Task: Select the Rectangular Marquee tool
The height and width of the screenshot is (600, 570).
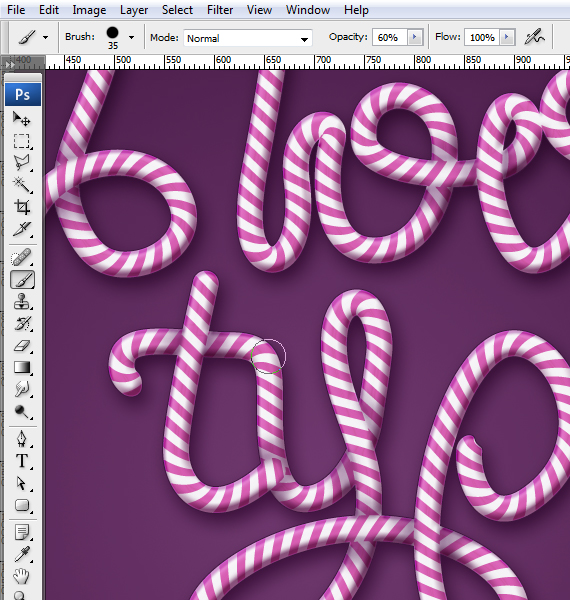Action: [x=21, y=141]
